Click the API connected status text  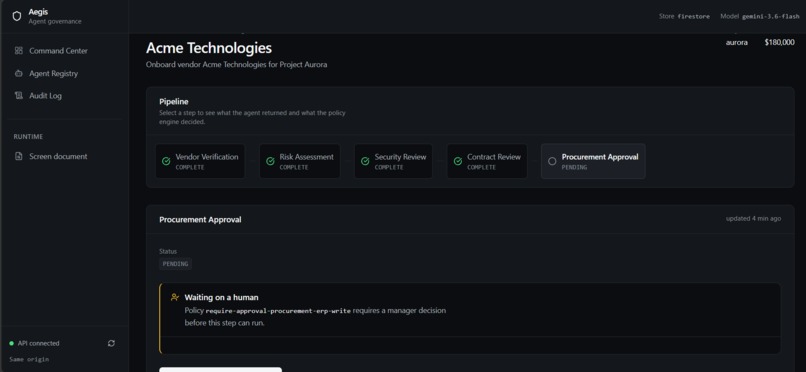[x=39, y=343]
